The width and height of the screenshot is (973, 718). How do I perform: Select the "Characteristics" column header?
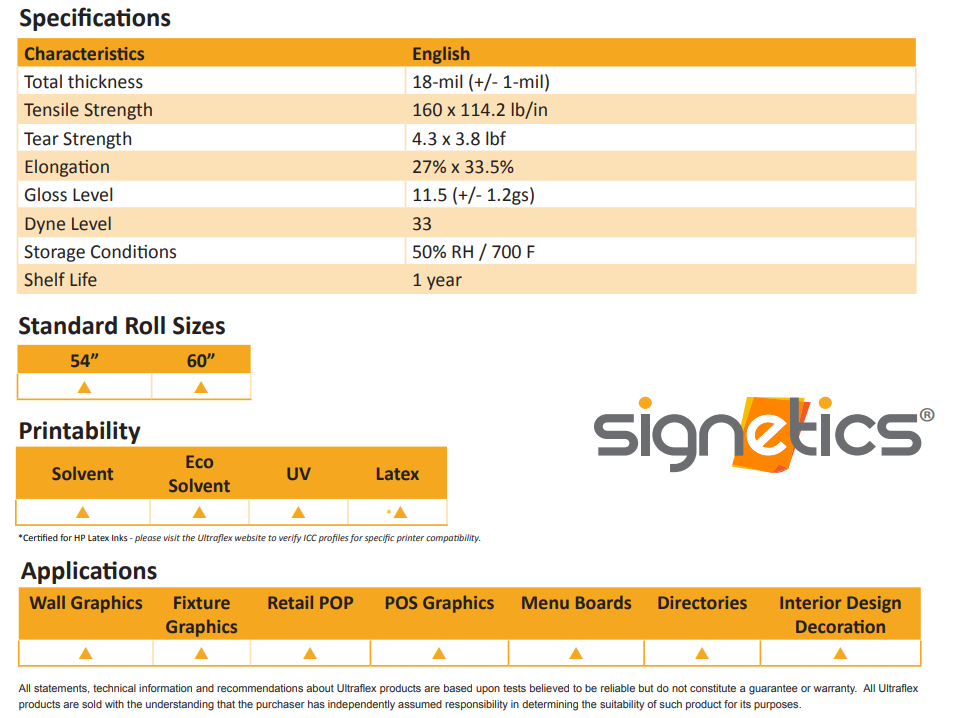pyautogui.click(x=84, y=54)
